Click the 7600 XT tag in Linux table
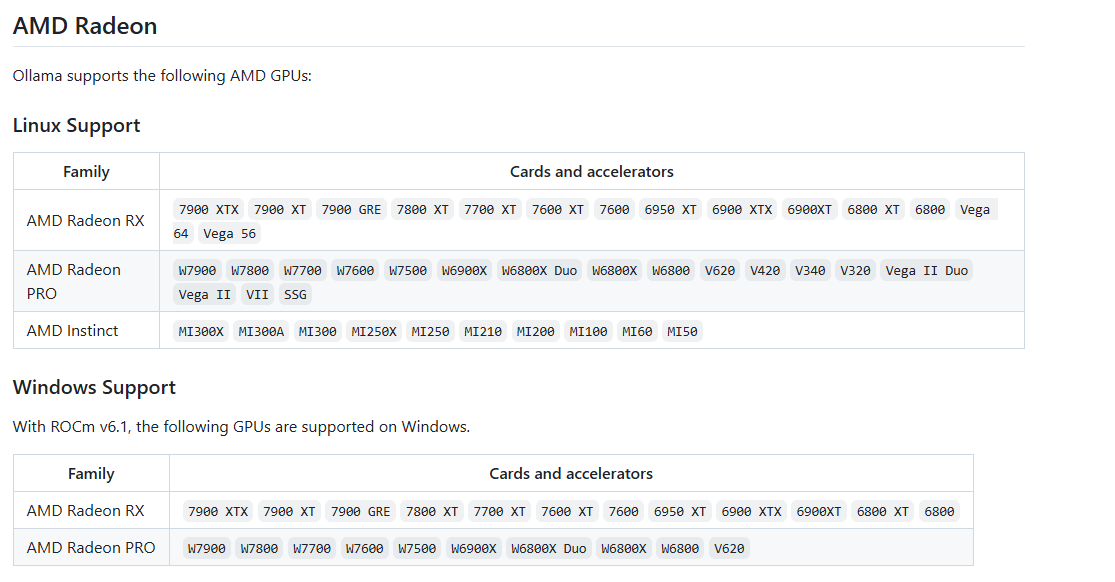 coord(558,210)
